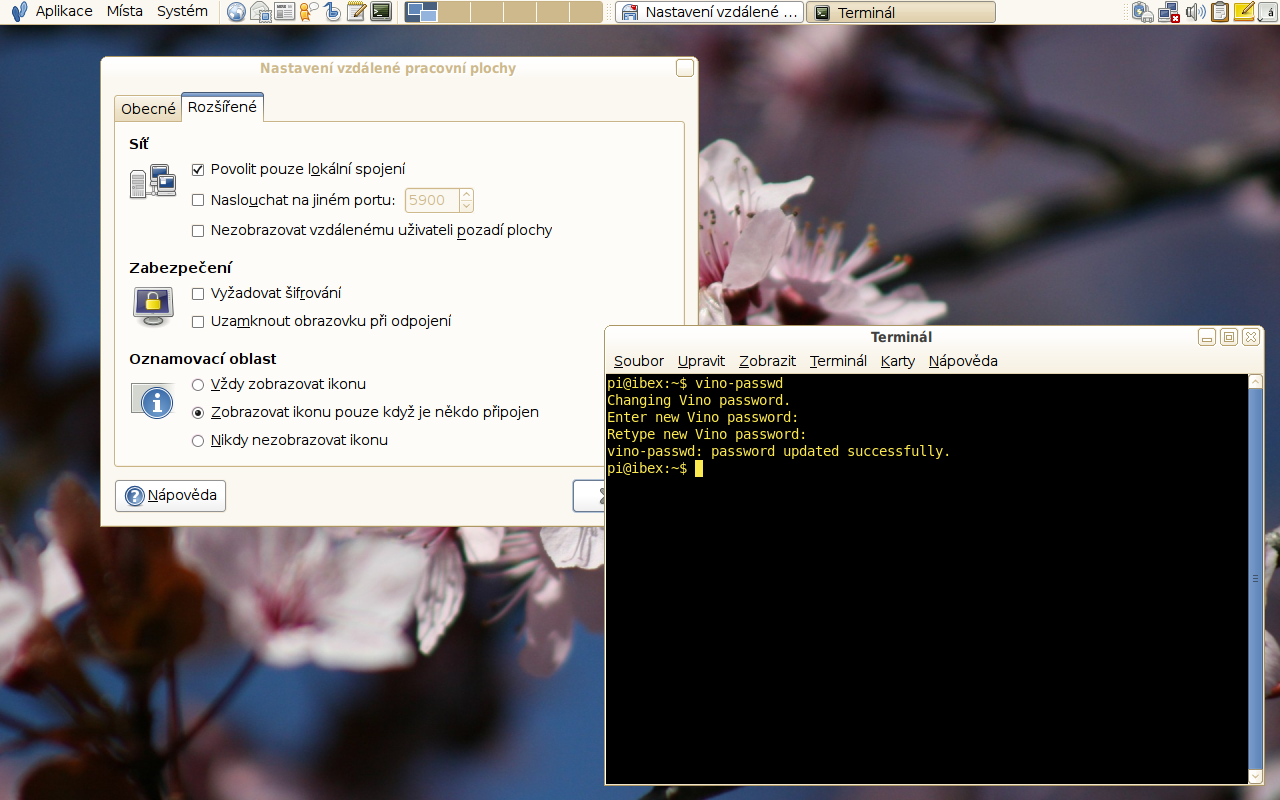The height and width of the screenshot is (800, 1280).
Task: Increase the port number with the up arrow
Action: pos(466,194)
